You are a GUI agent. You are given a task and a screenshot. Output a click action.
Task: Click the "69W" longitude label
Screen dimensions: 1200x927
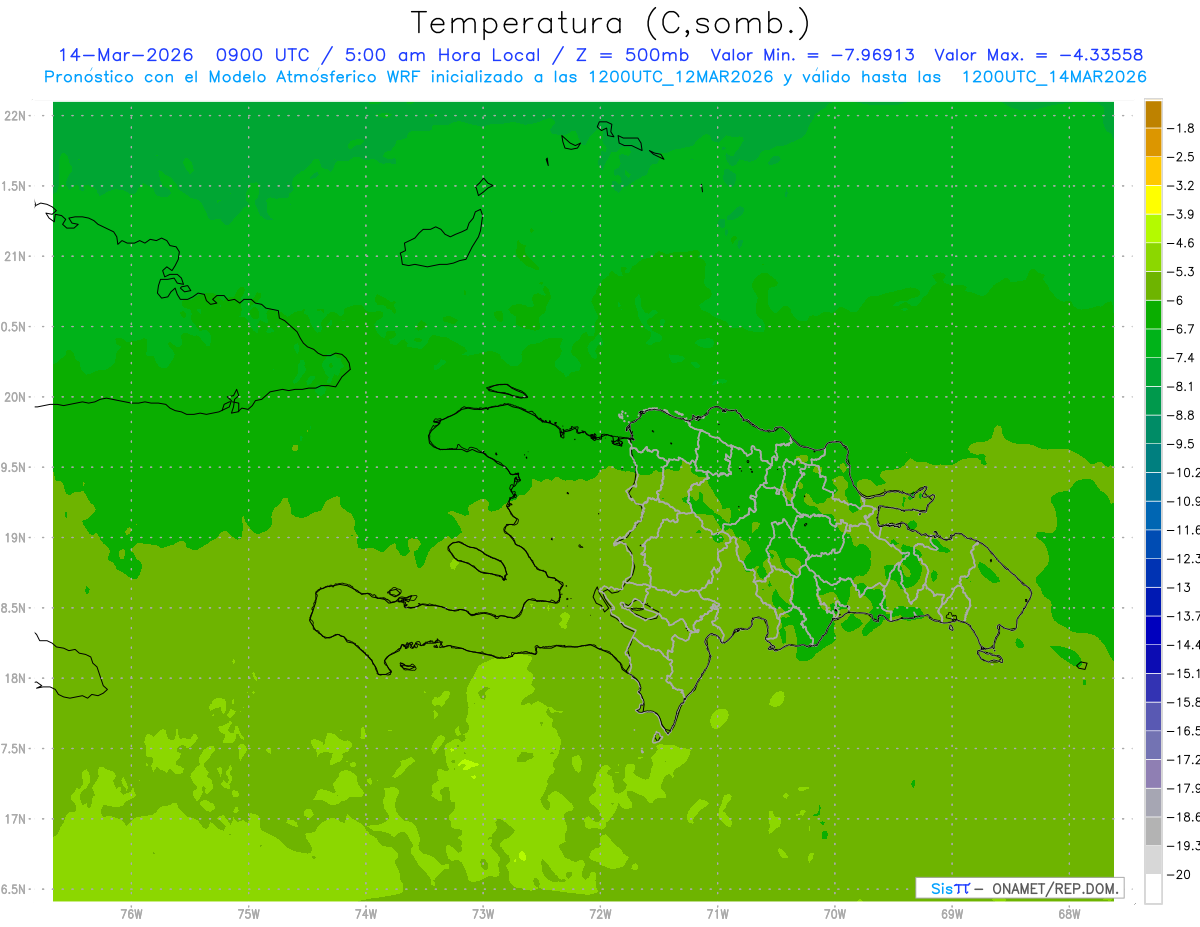tap(952, 914)
